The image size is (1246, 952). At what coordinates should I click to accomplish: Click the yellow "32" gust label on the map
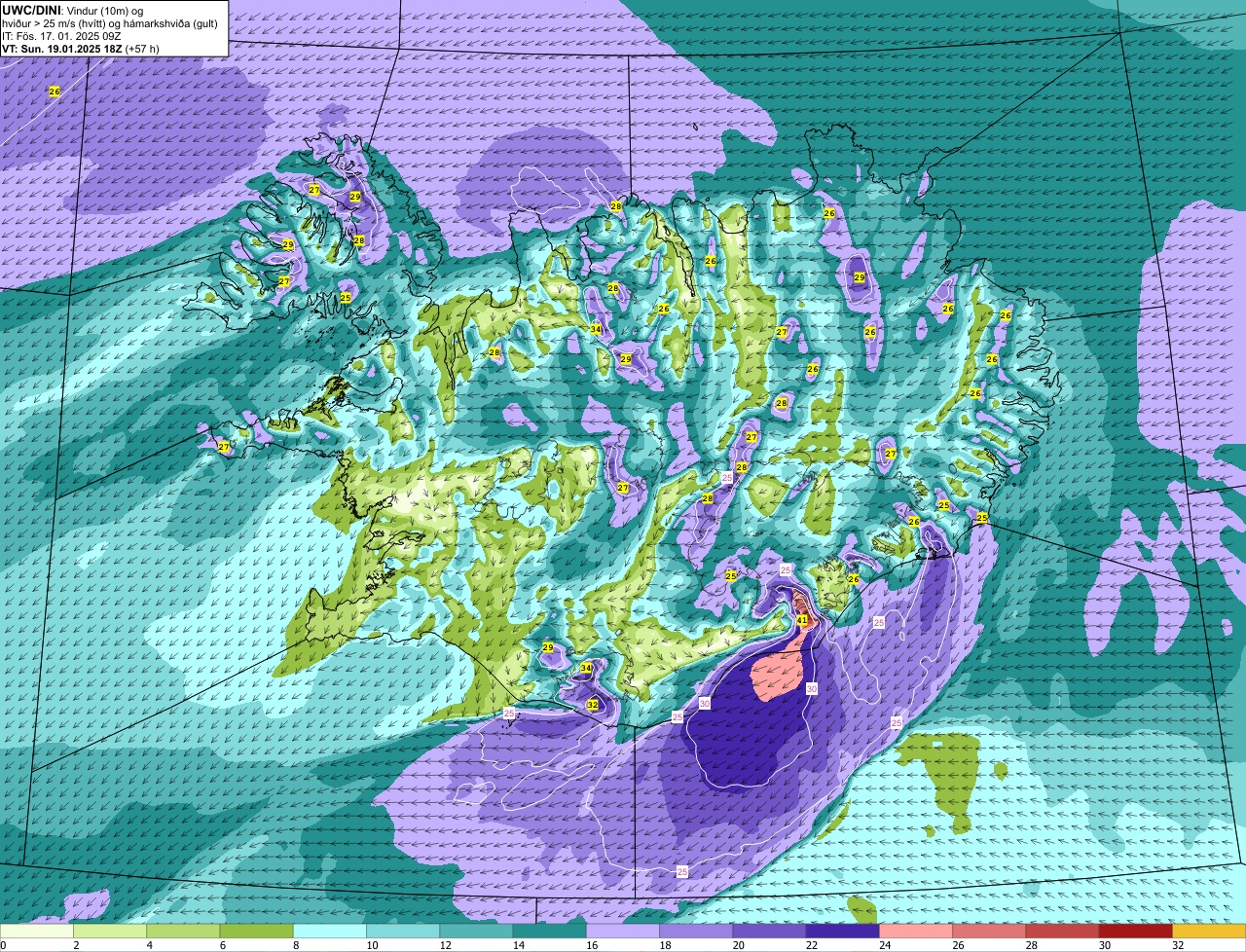coord(592,705)
